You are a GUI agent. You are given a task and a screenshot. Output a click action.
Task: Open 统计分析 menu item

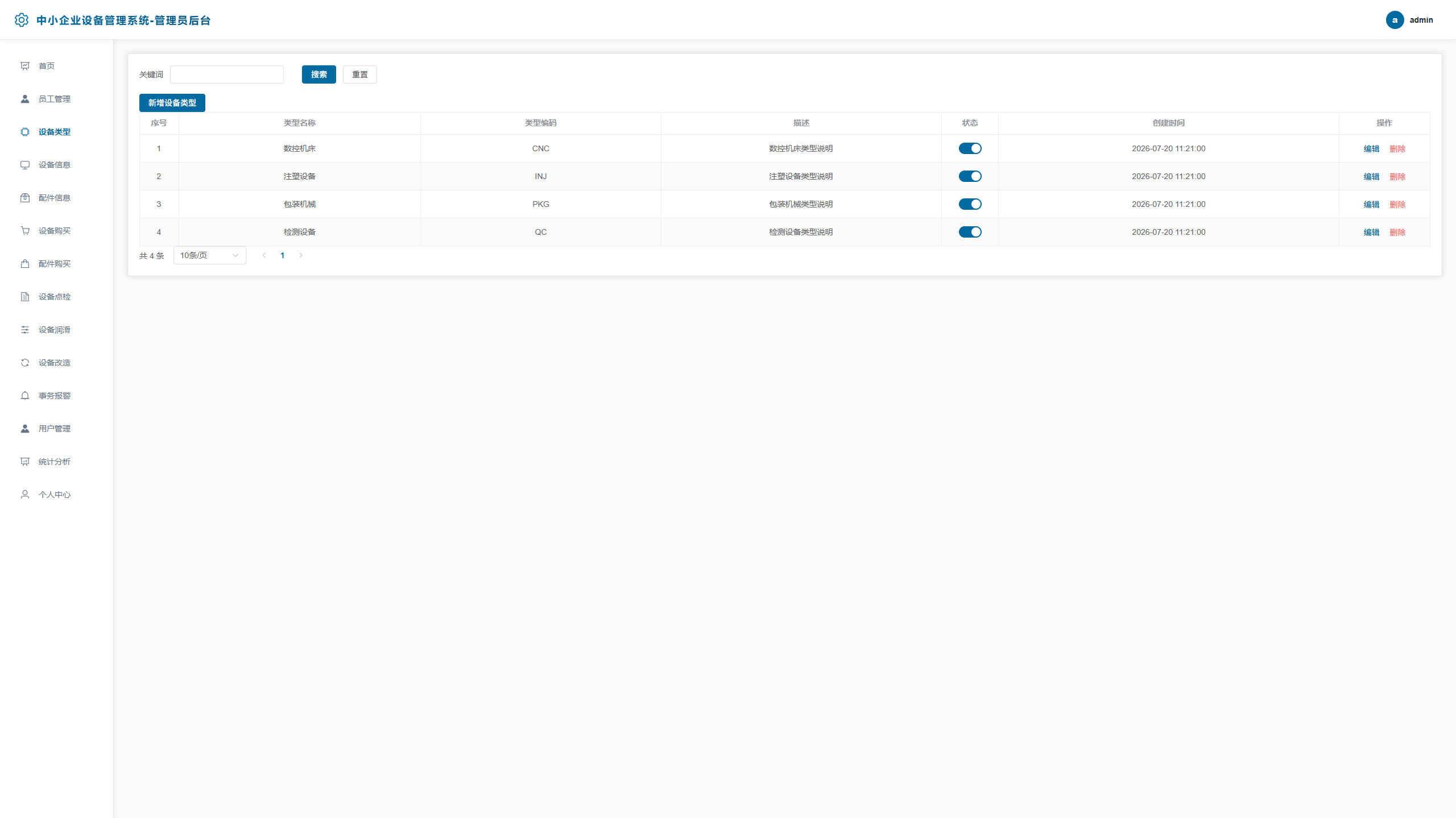pyautogui.click(x=56, y=462)
